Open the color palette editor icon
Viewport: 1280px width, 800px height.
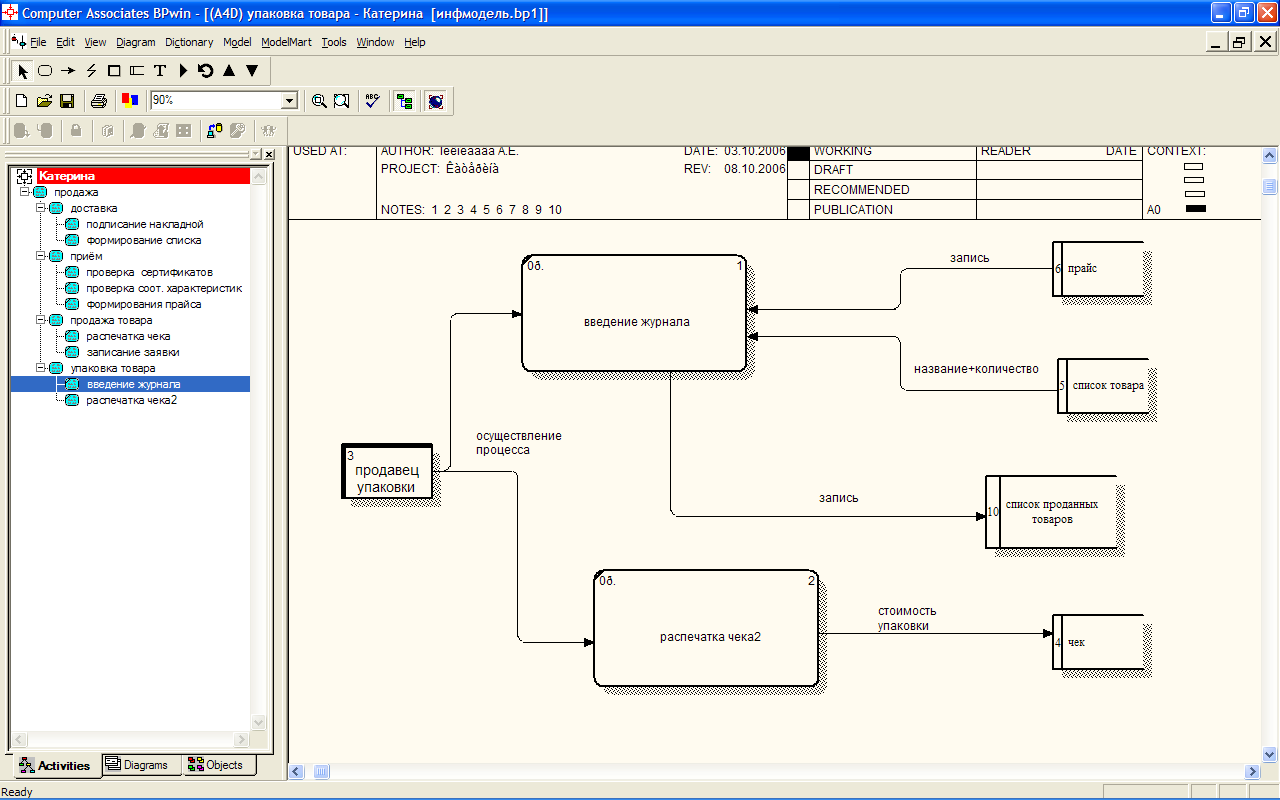point(129,101)
